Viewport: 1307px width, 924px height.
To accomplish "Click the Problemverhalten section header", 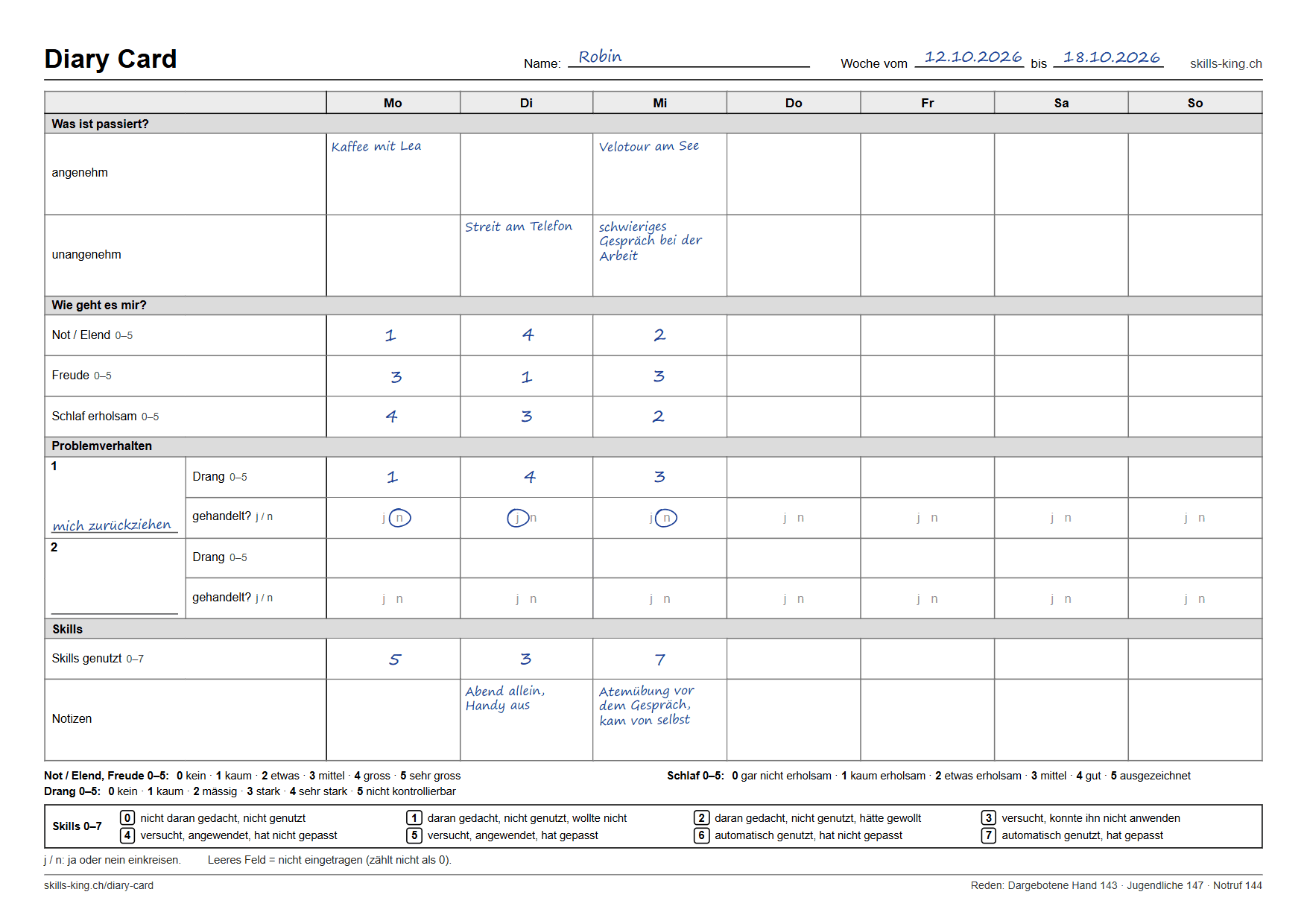I will [x=653, y=446].
